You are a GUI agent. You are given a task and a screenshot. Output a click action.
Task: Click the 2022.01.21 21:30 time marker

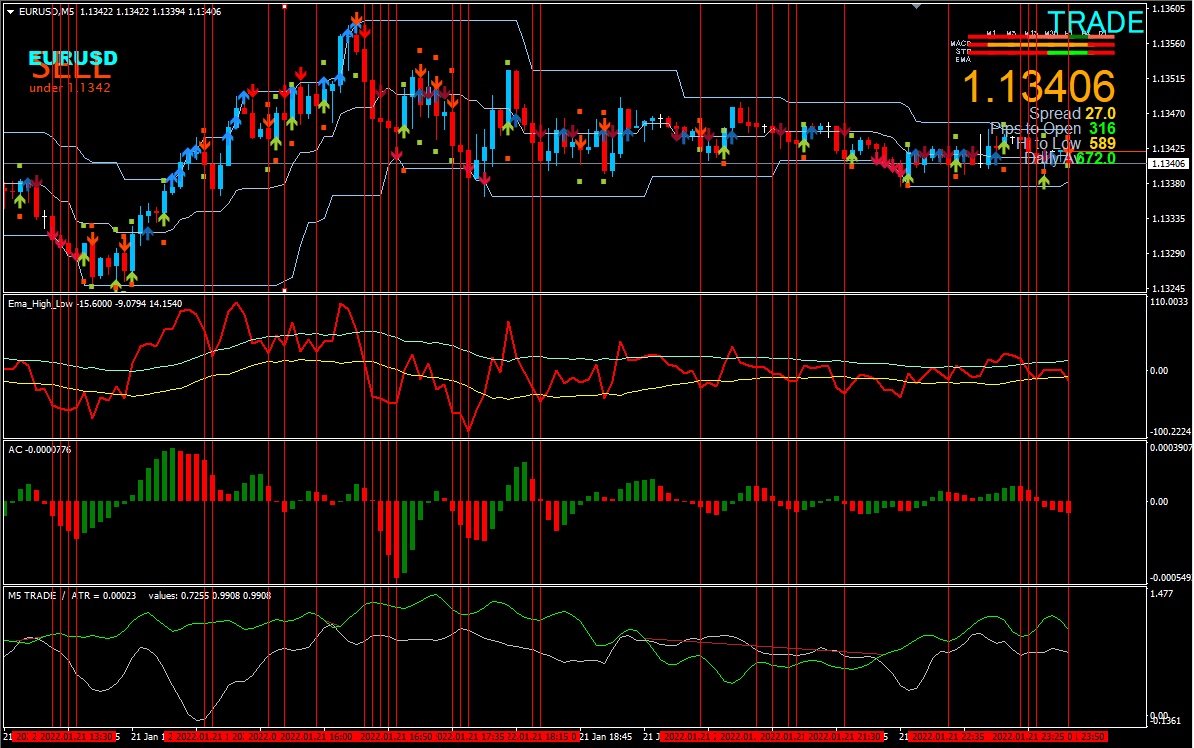(844, 737)
